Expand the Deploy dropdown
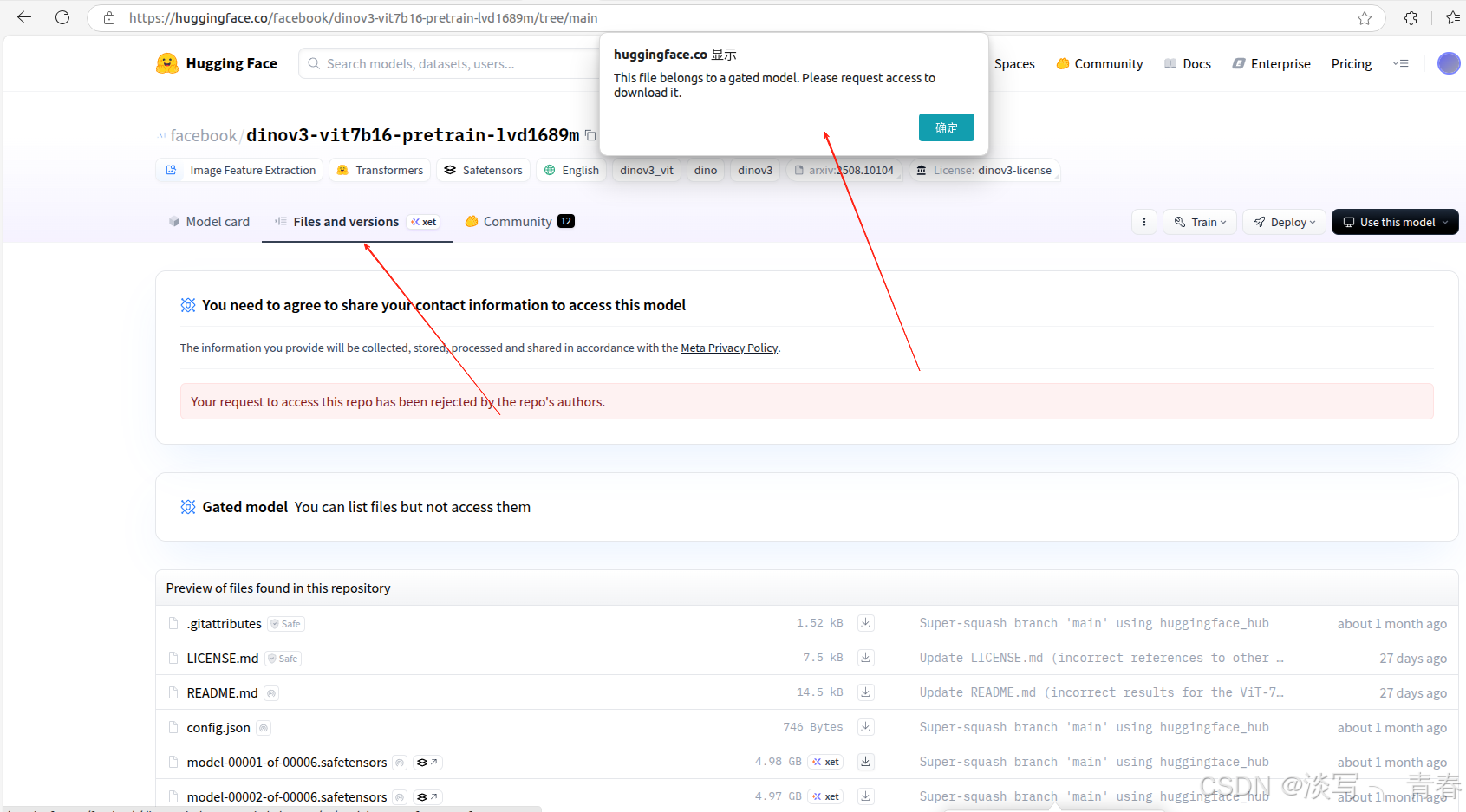The image size is (1466, 812). 1284,222
